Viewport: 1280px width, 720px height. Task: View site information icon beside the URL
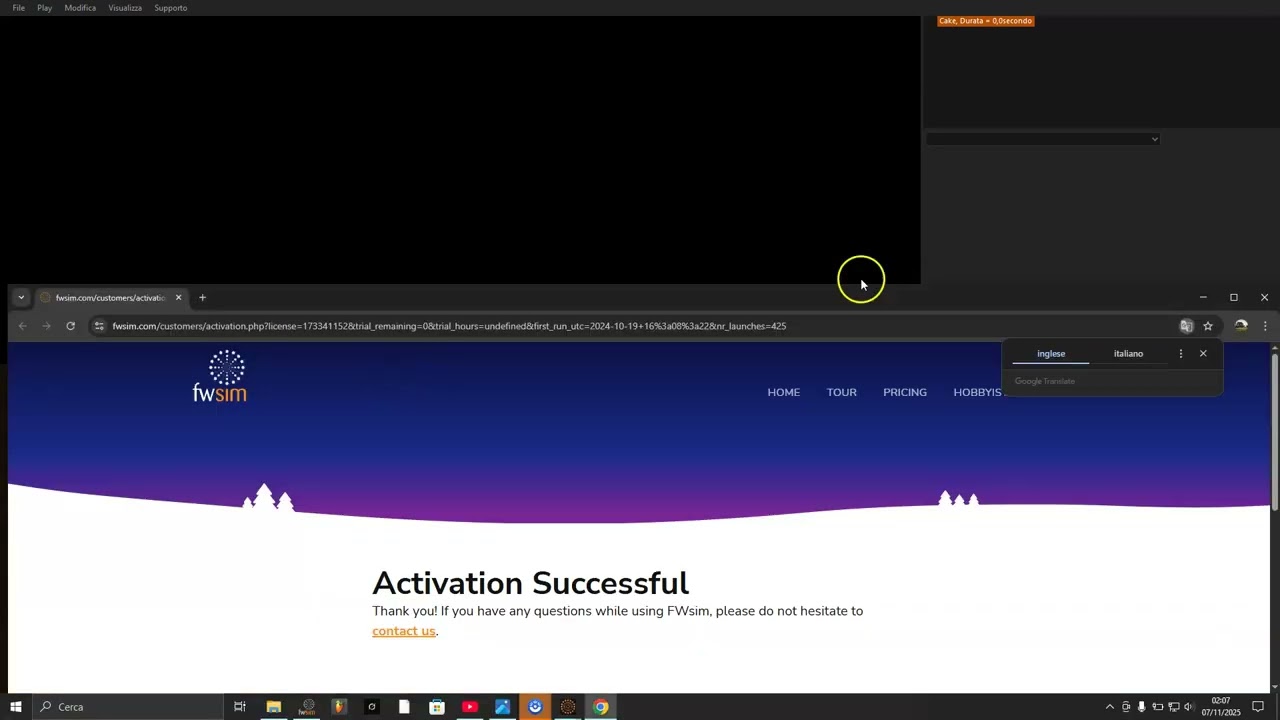coord(99,326)
